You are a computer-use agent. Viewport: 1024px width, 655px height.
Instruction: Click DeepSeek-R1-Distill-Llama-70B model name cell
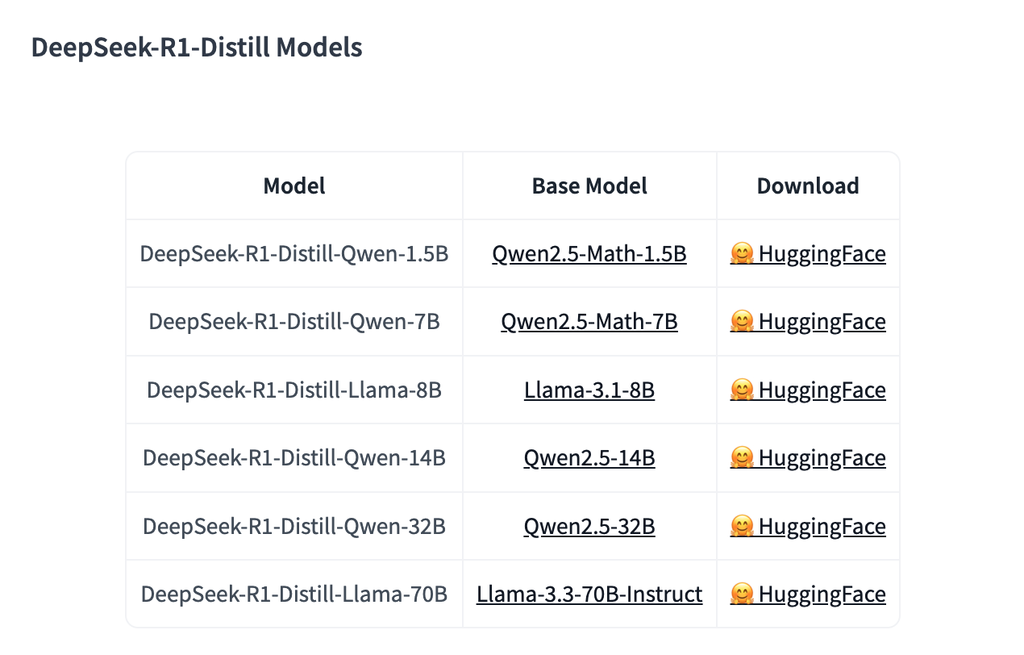pos(294,594)
